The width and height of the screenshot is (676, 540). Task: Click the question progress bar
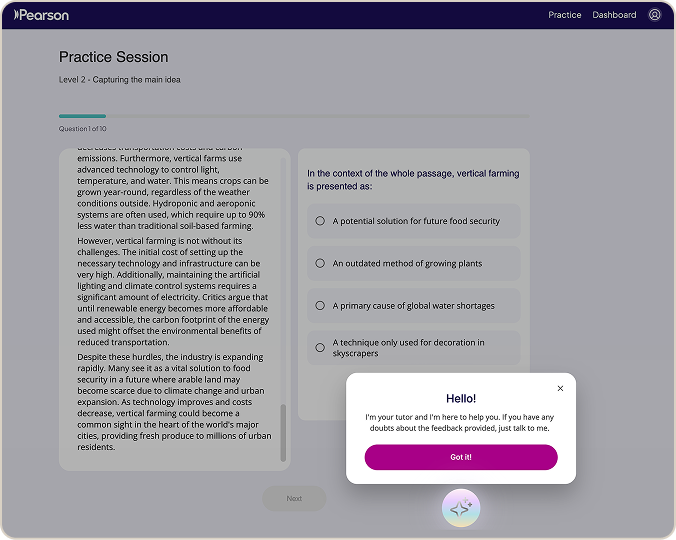tap(294, 116)
